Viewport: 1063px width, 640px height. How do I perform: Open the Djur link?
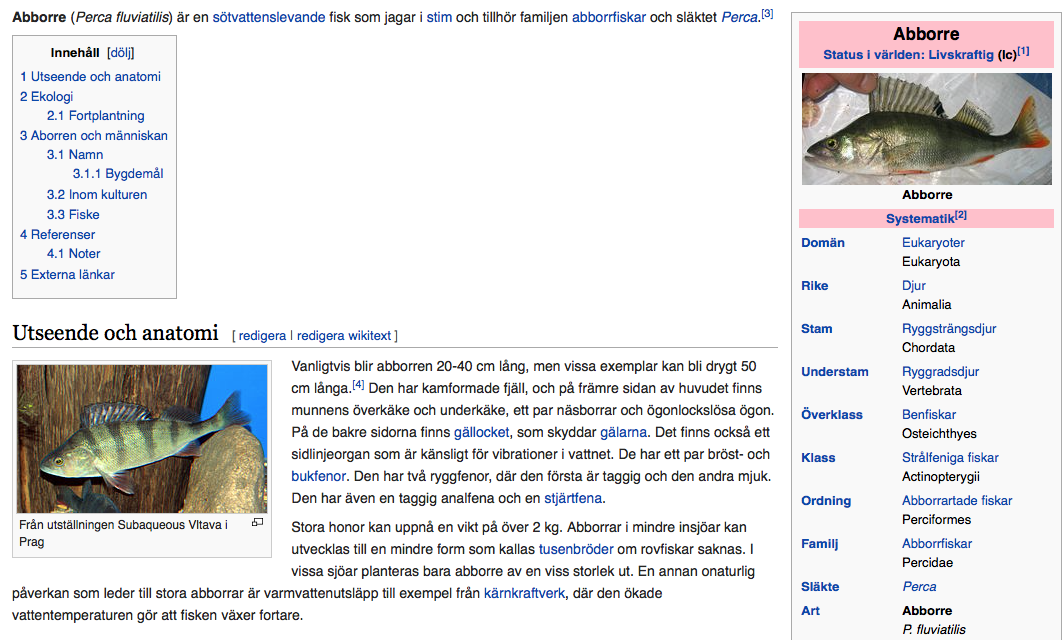coord(913,286)
